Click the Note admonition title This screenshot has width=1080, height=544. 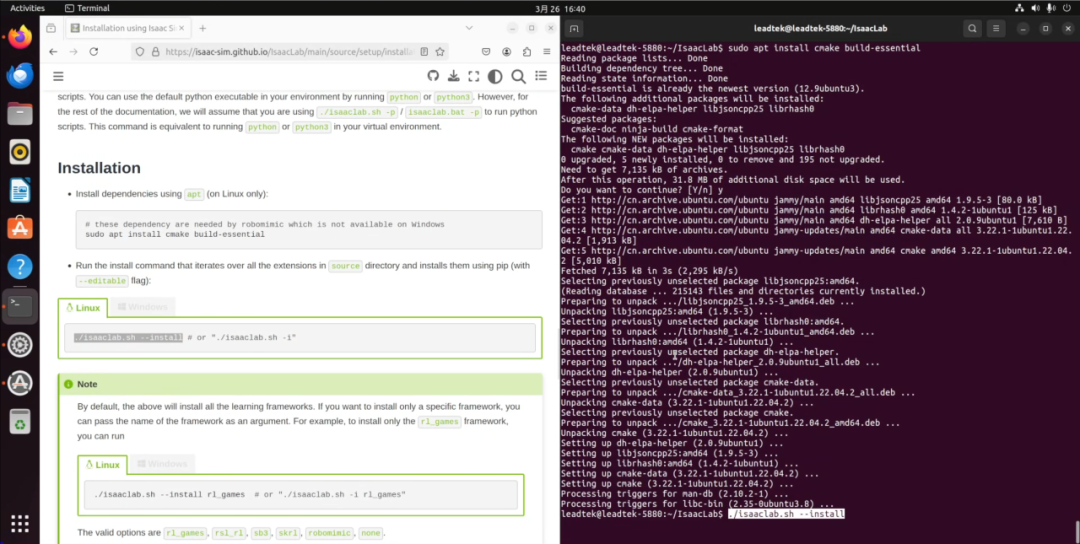87,384
